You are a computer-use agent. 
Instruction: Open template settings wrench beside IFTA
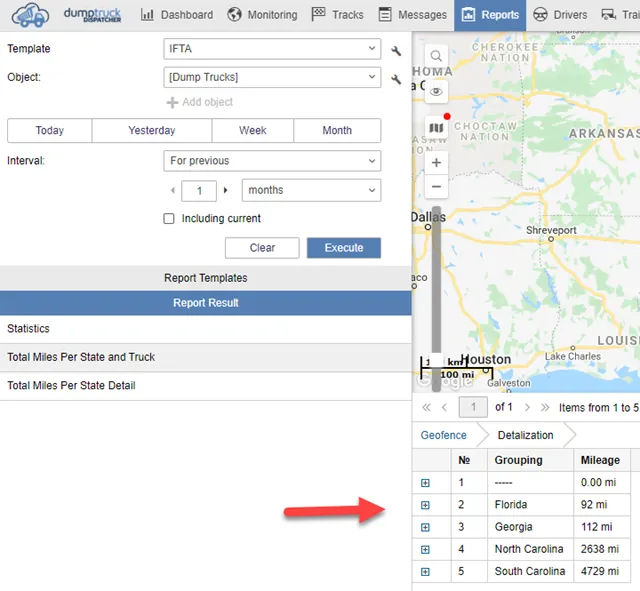(396, 51)
